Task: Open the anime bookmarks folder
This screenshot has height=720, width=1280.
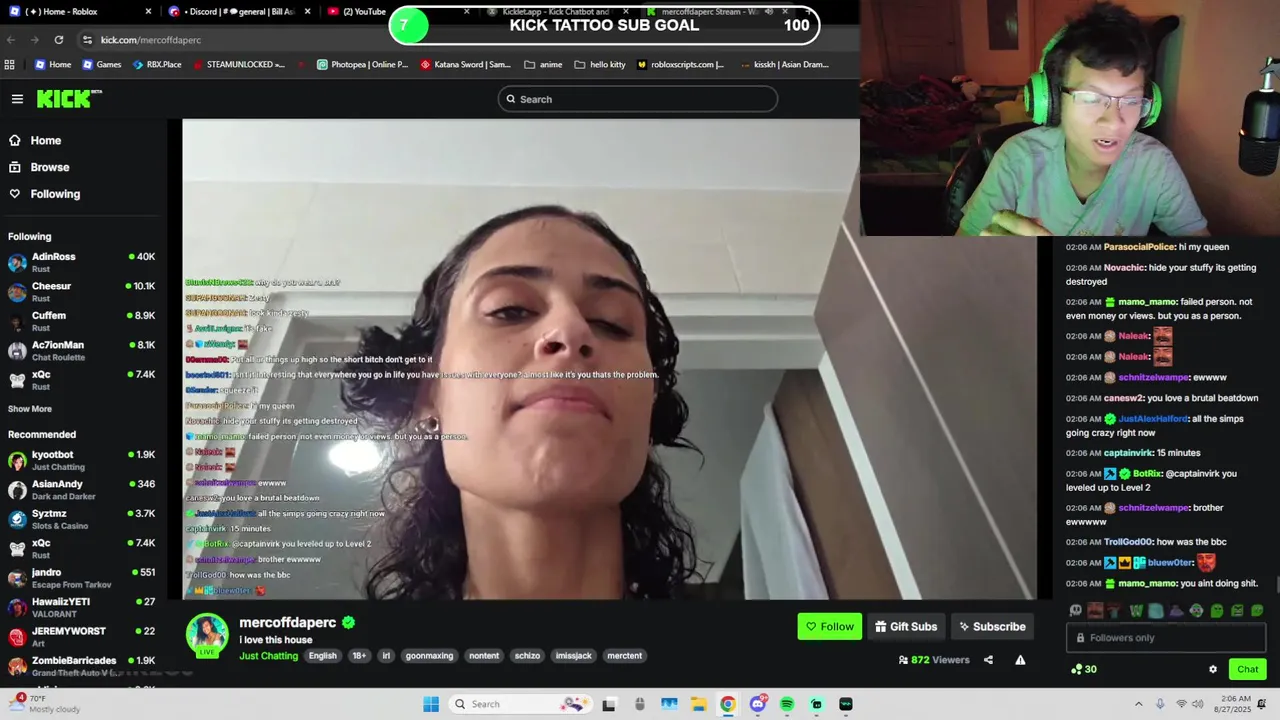Action: tap(543, 64)
